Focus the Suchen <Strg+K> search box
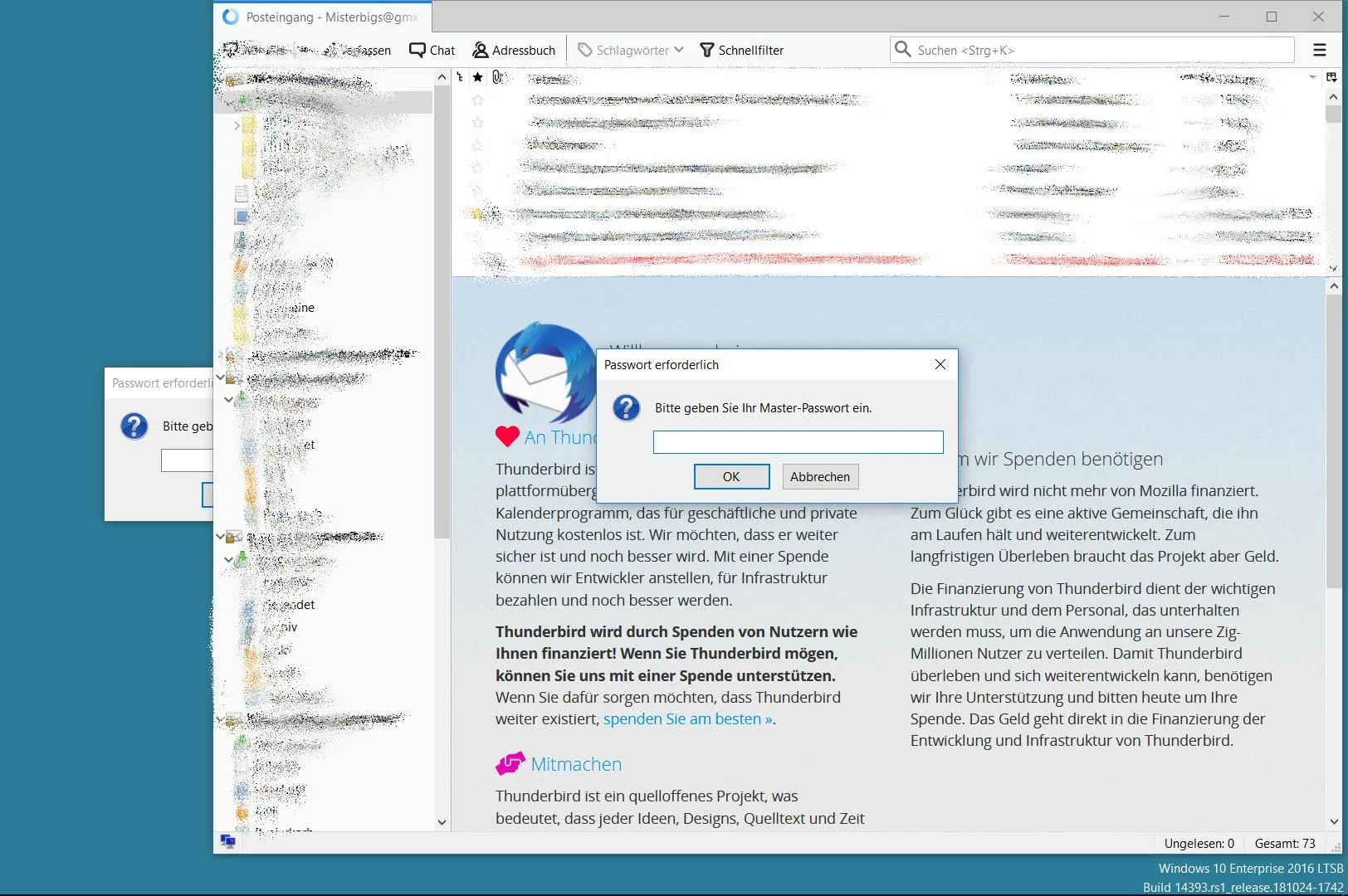 tap(1092, 50)
